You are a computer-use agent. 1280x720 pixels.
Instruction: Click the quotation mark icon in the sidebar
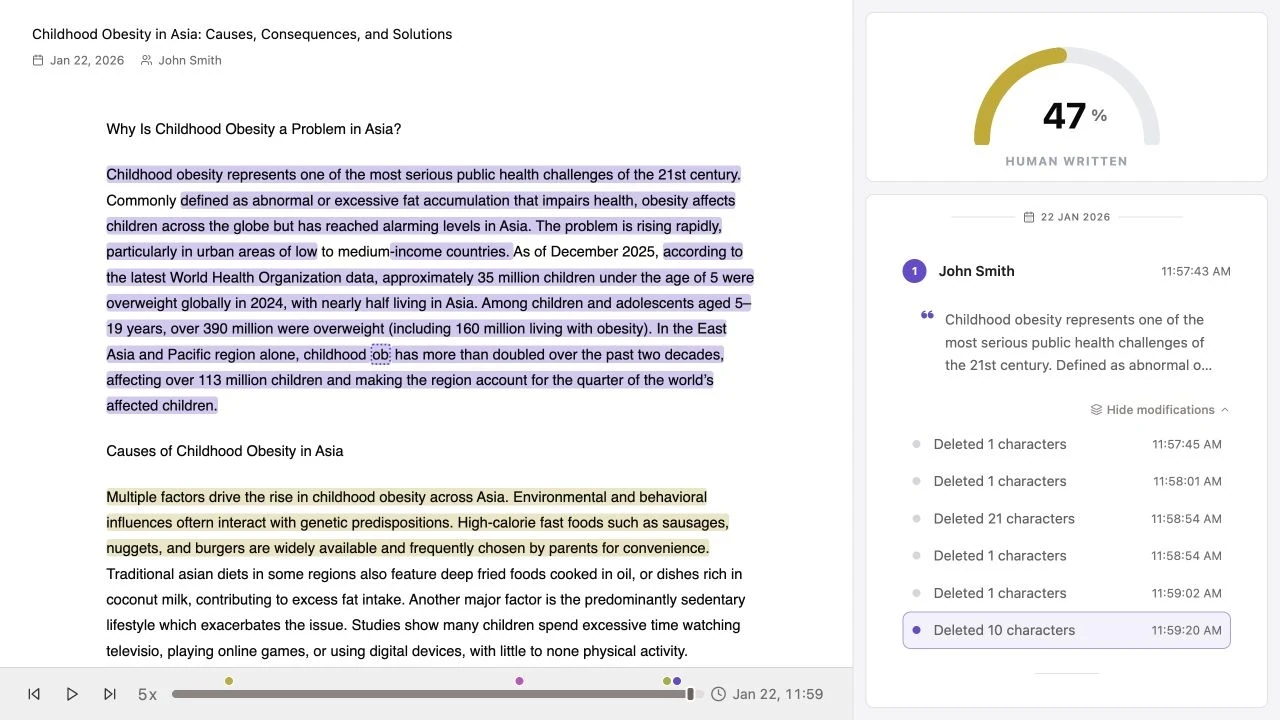click(x=927, y=316)
